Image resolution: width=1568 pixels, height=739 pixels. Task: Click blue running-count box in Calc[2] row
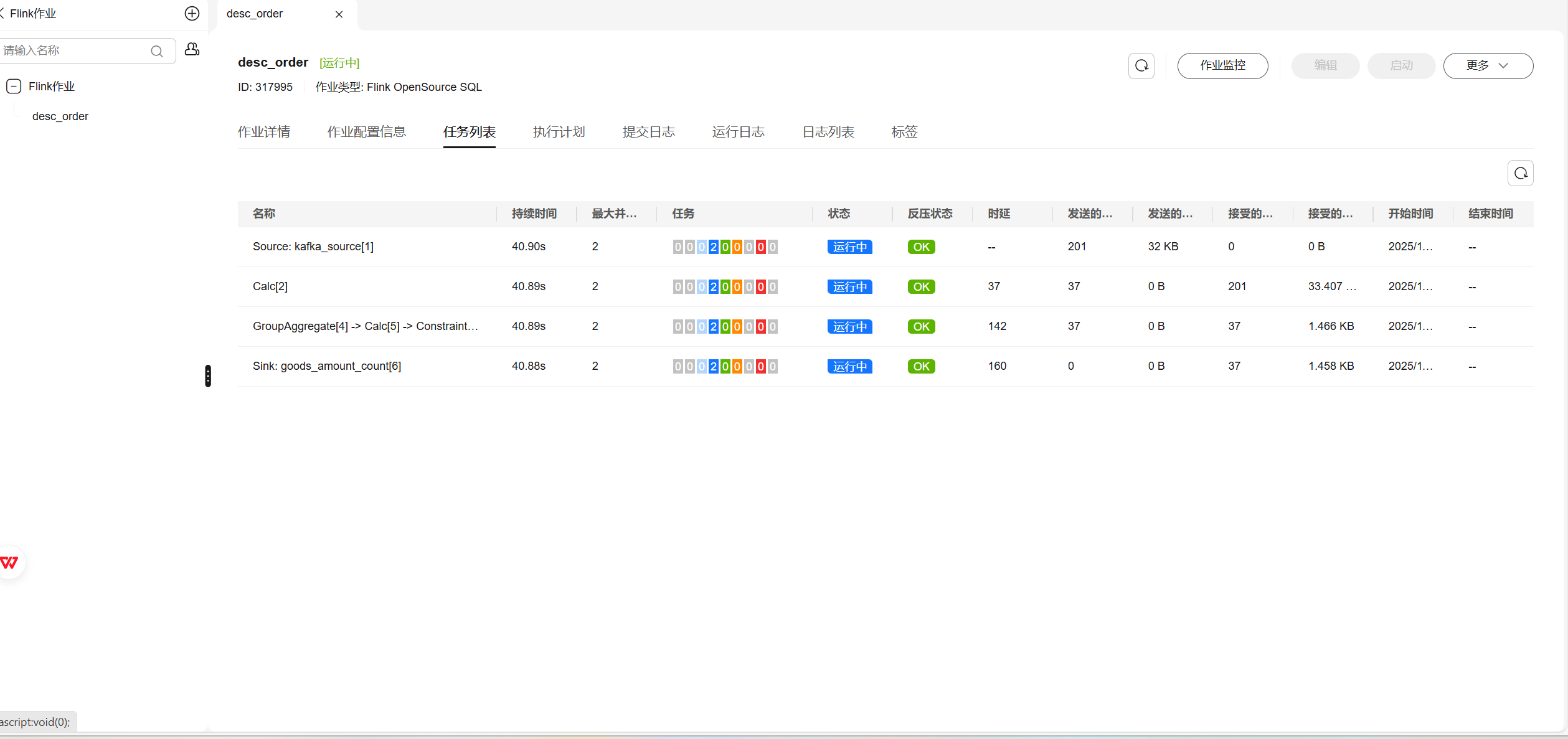[x=713, y=287]
